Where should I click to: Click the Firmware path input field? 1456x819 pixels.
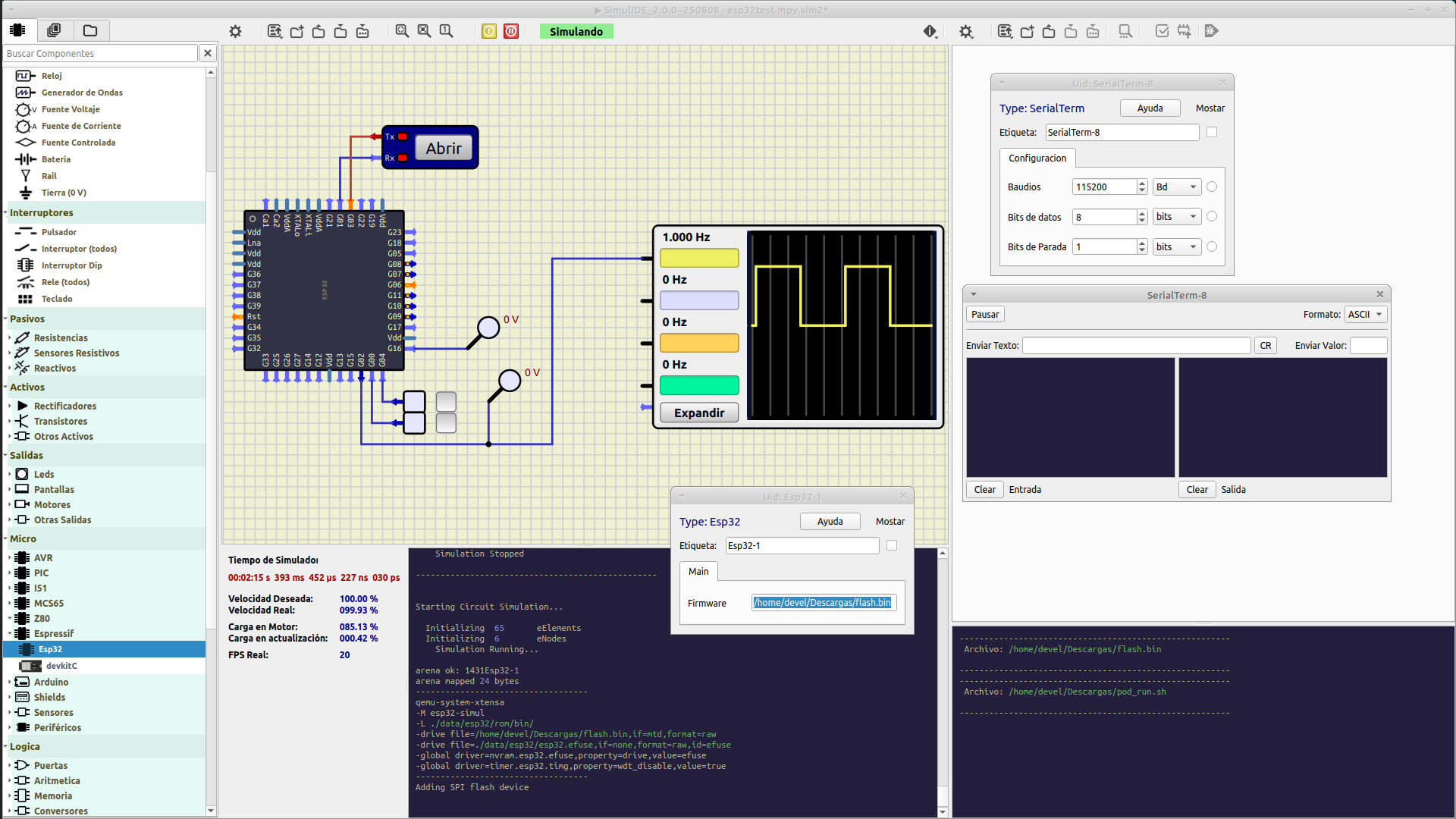click(x=824, y=602)
